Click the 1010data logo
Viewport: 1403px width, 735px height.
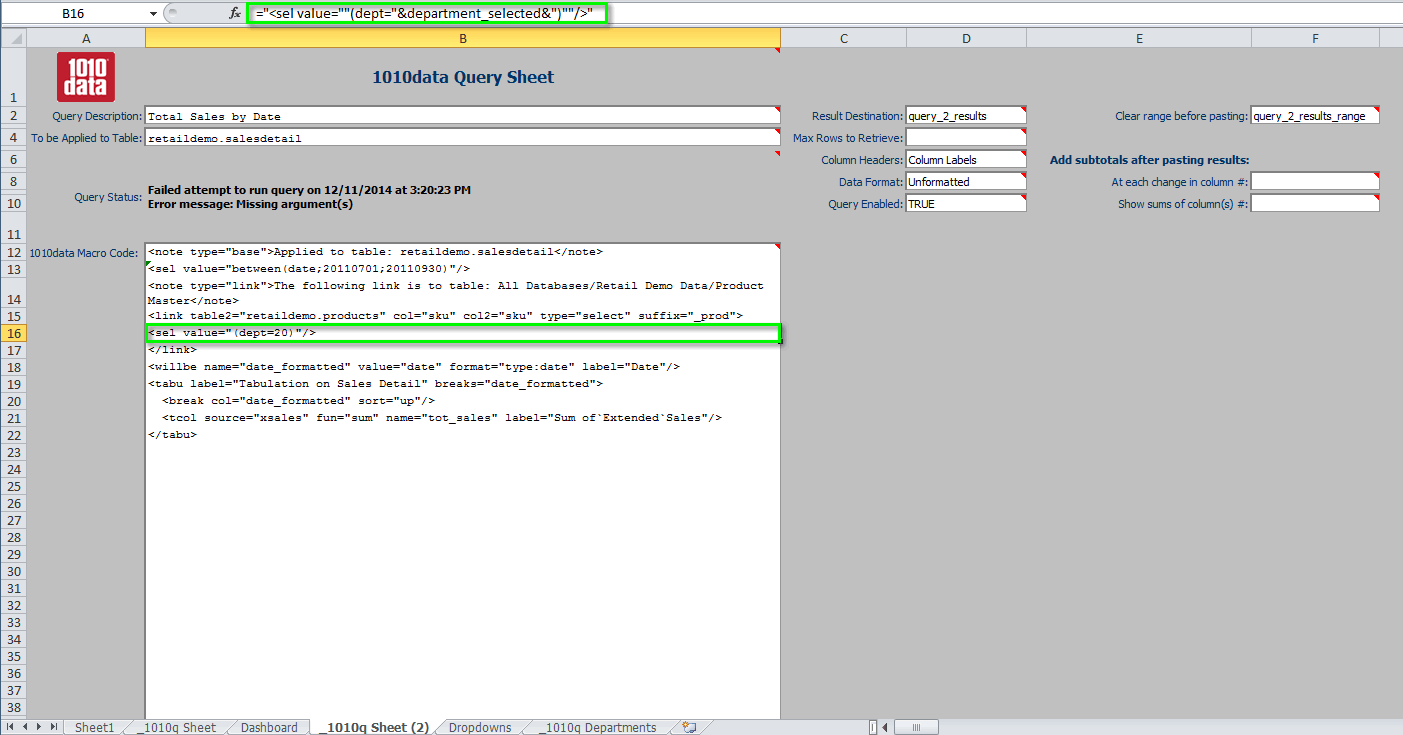[86, 77]
